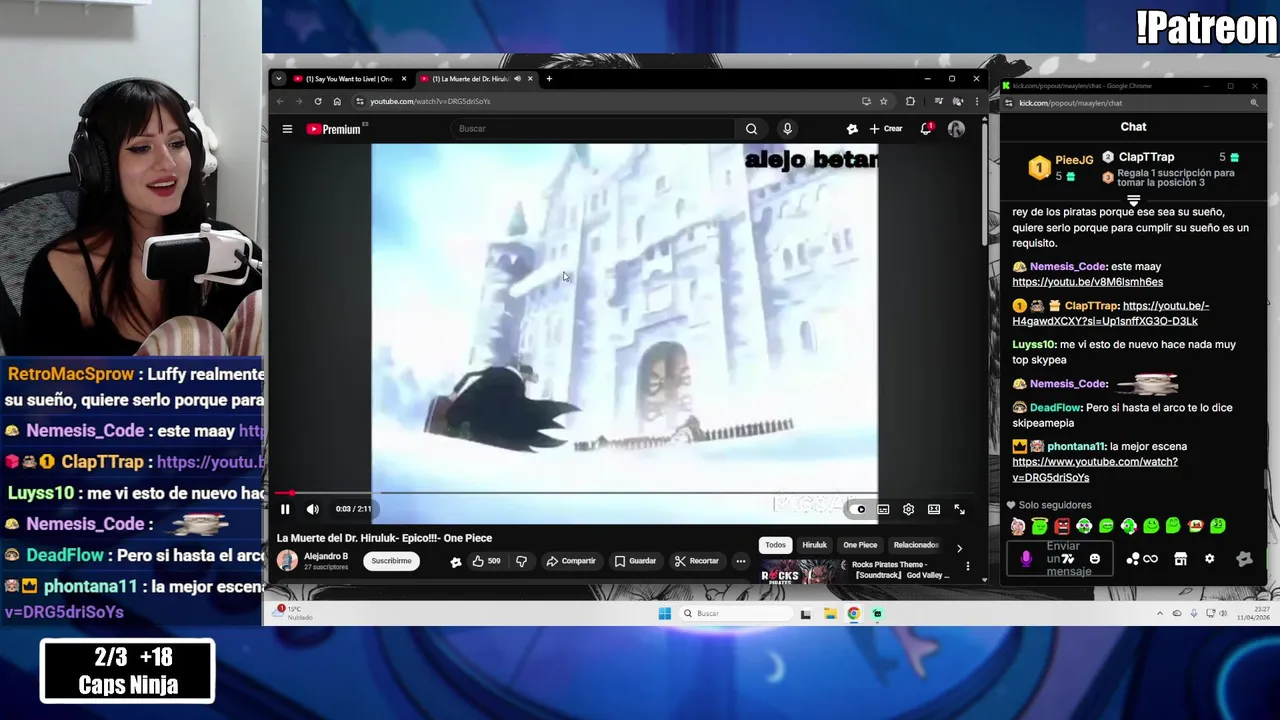The height and width of the screenshot is (720, 1280).
Task: Click the Windows taskbar Buscar search box
Action: [736, 614]
